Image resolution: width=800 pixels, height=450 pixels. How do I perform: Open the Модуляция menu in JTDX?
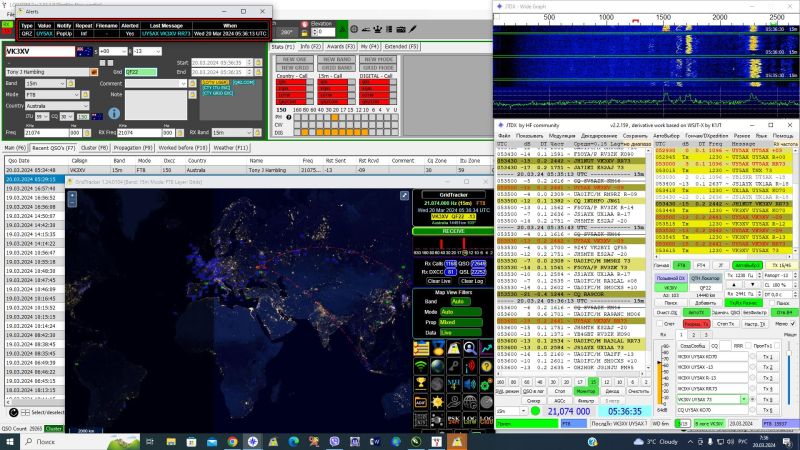tap(562, 136)
